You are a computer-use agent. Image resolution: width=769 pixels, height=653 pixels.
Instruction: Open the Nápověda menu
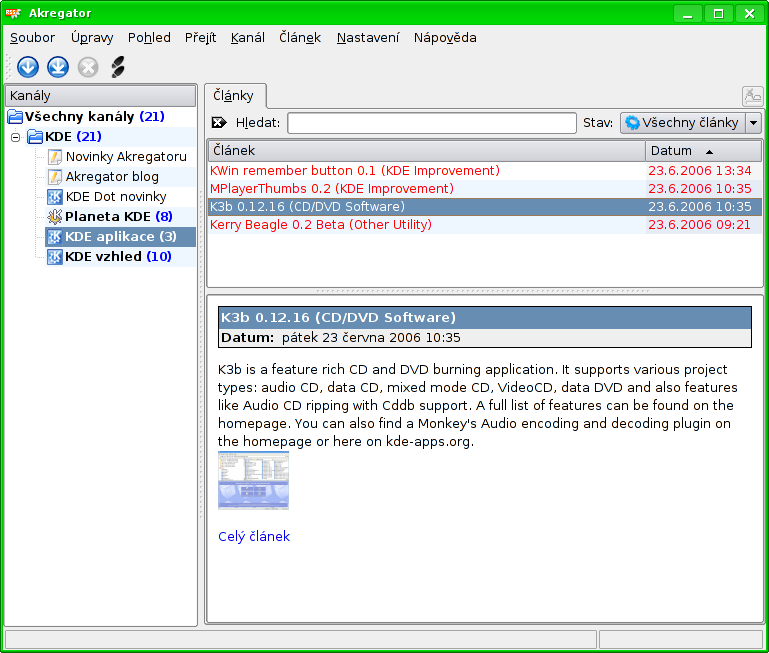pos(445,38)
